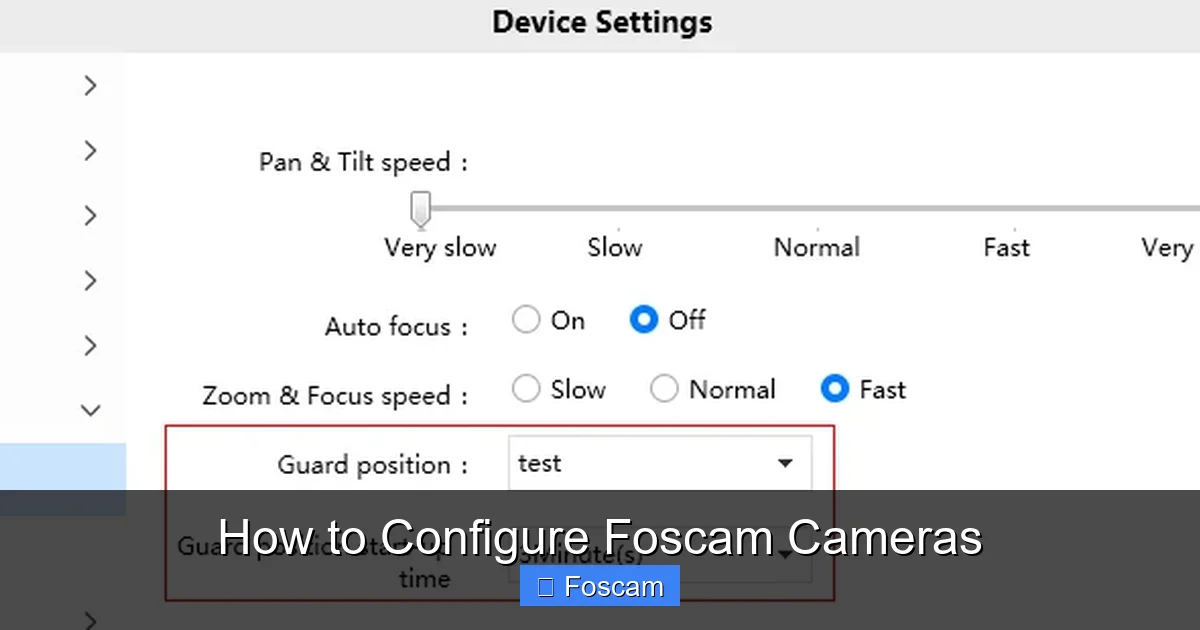Enable Auto focus by selecting On
Image resolution: width=1200 pixels, height=630 pixels.
click(x=526, y=318)
